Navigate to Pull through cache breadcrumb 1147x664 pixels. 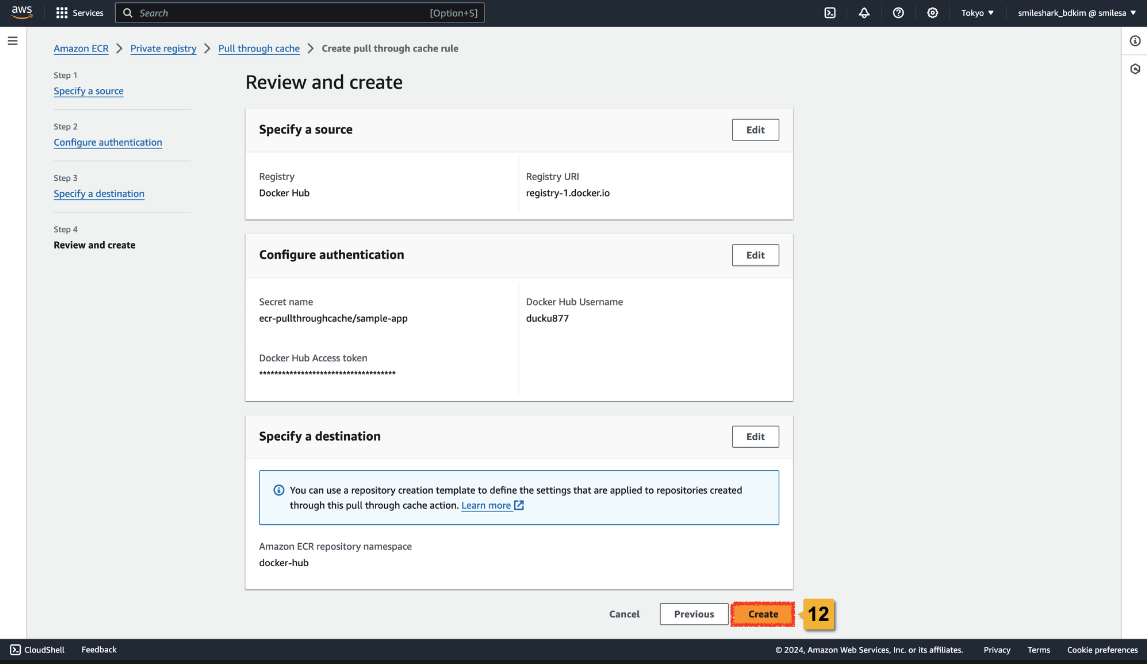[259, 49]
